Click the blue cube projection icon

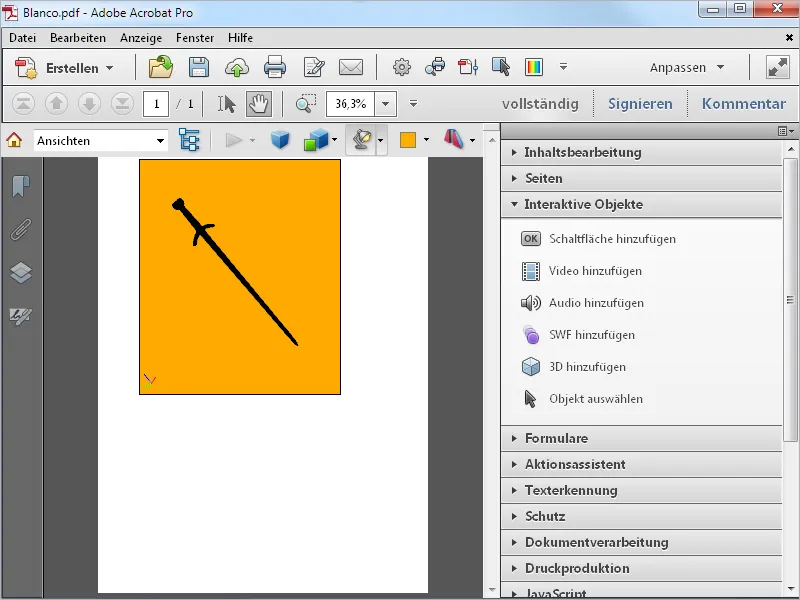point(280,140)
